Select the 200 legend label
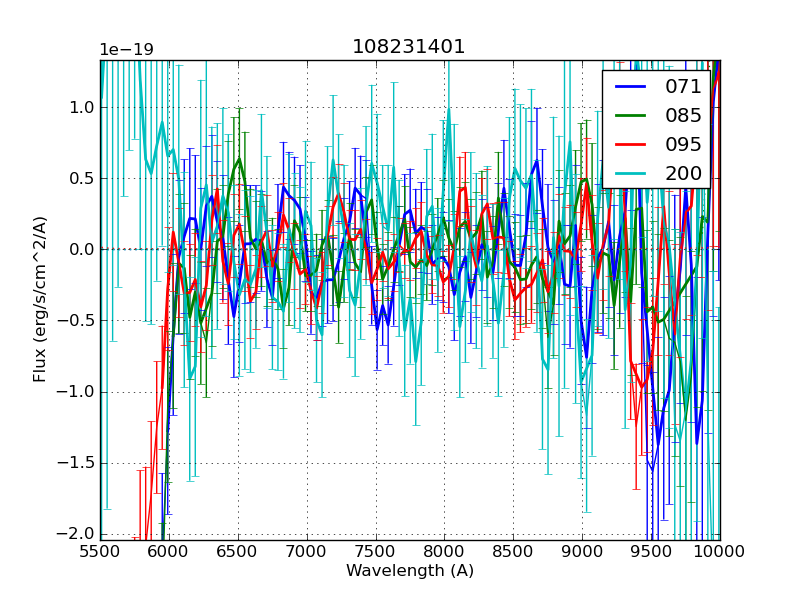 tap(683, 173)
